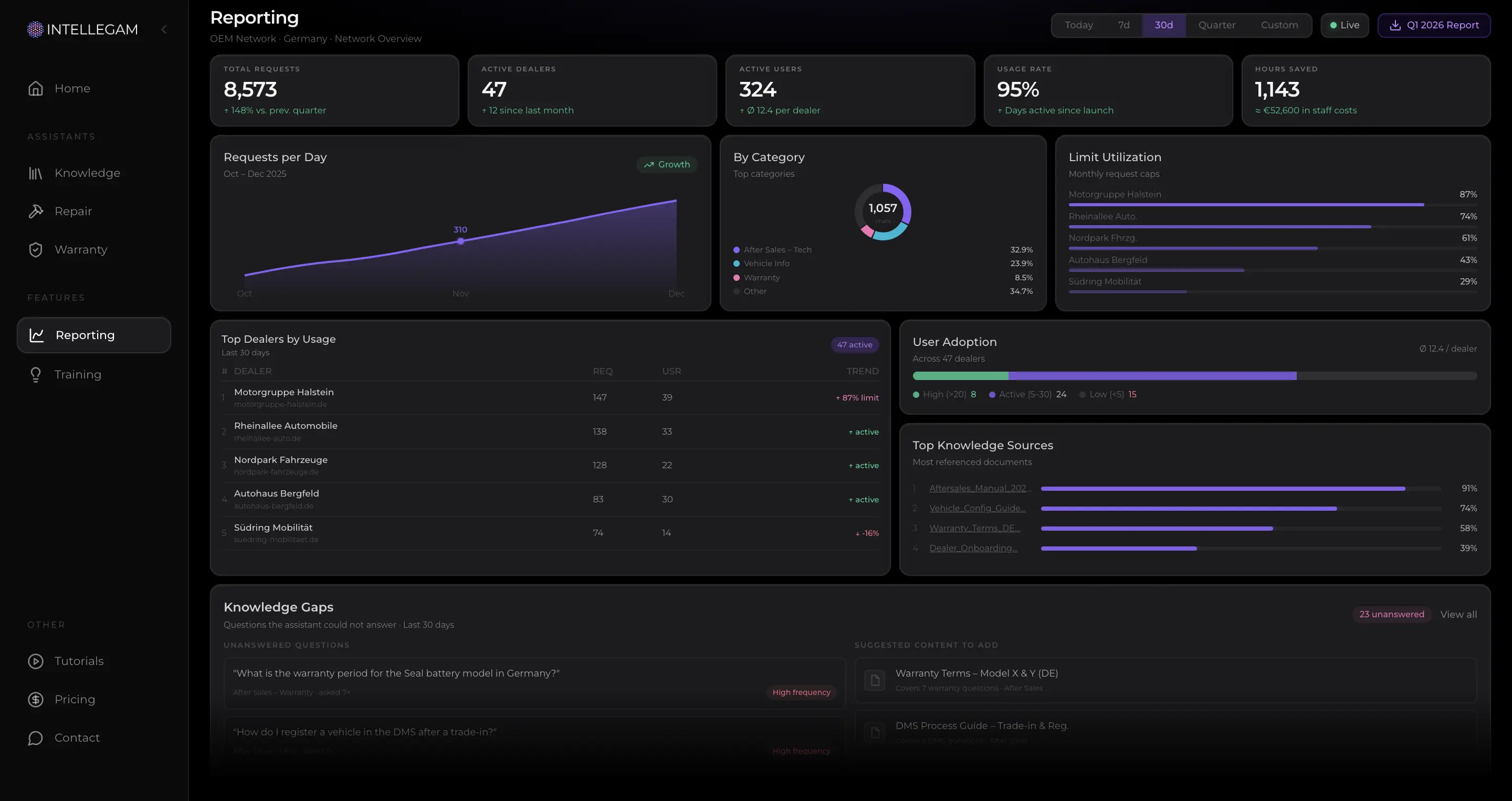Click the Tutorials play icon

36,661
